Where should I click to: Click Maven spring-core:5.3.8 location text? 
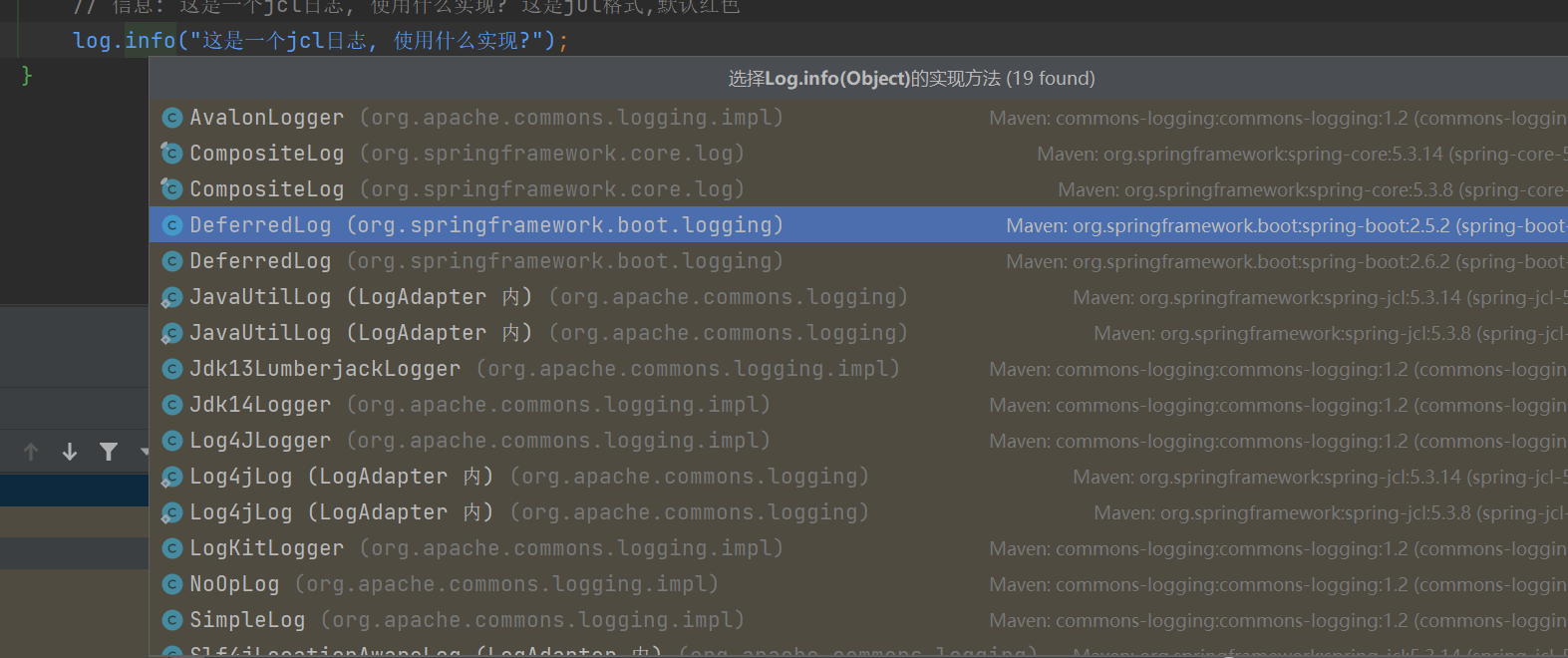click(x=1313, y=189)
